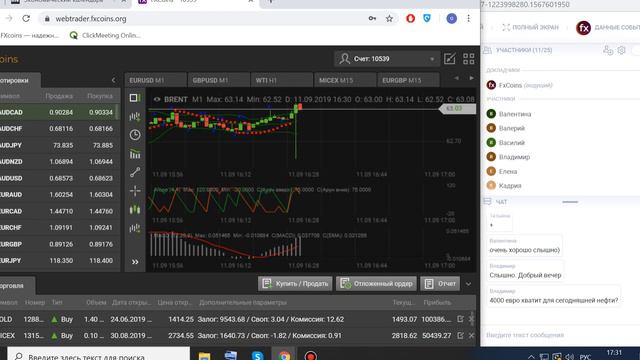Viewport: 640px width, 360px height.
Task: Switch to the MICEX M15 chart tab
Action: coord(345,80)
